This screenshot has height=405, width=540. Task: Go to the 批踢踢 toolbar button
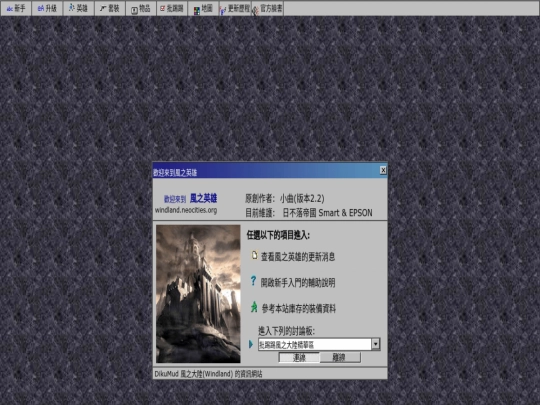coord(172,9)
